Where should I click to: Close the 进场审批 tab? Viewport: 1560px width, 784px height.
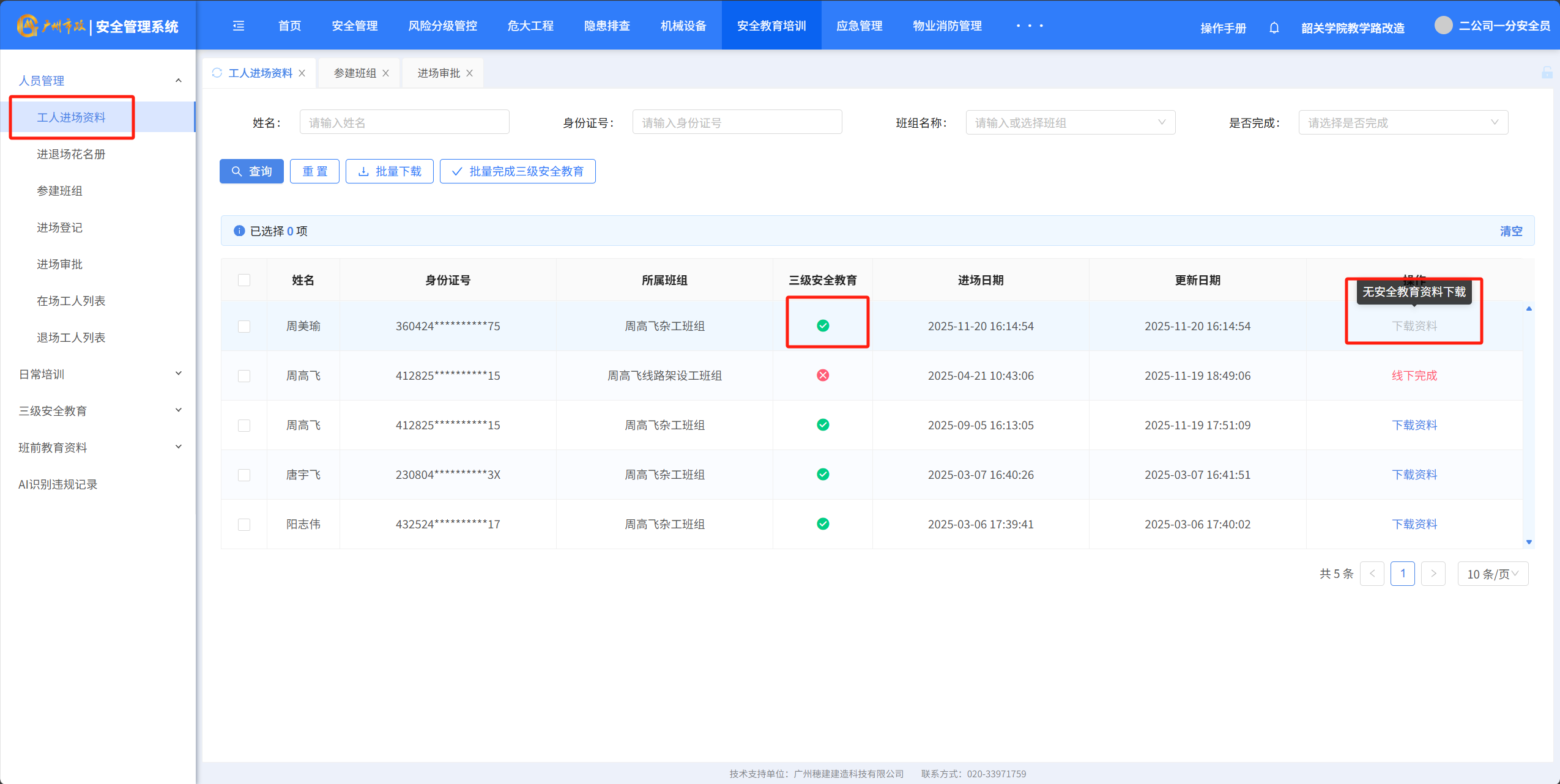click(470, 73)
